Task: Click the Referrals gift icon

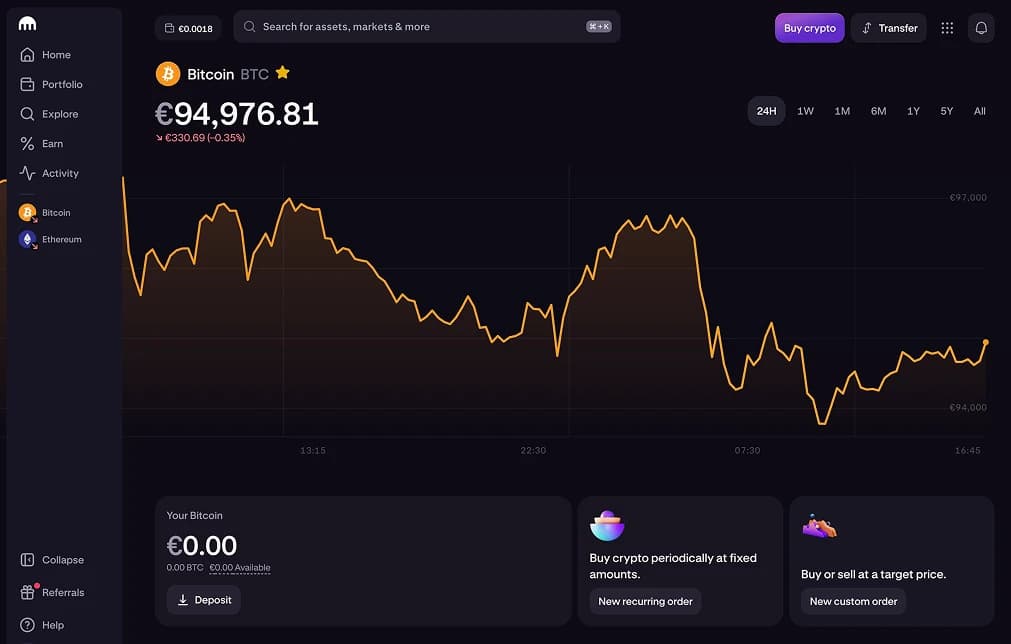Action: pos(27,592)
